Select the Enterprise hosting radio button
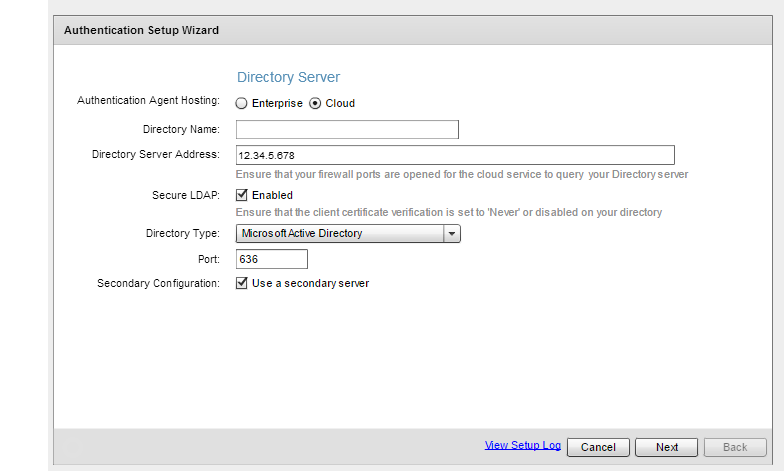 click(241, 103)
